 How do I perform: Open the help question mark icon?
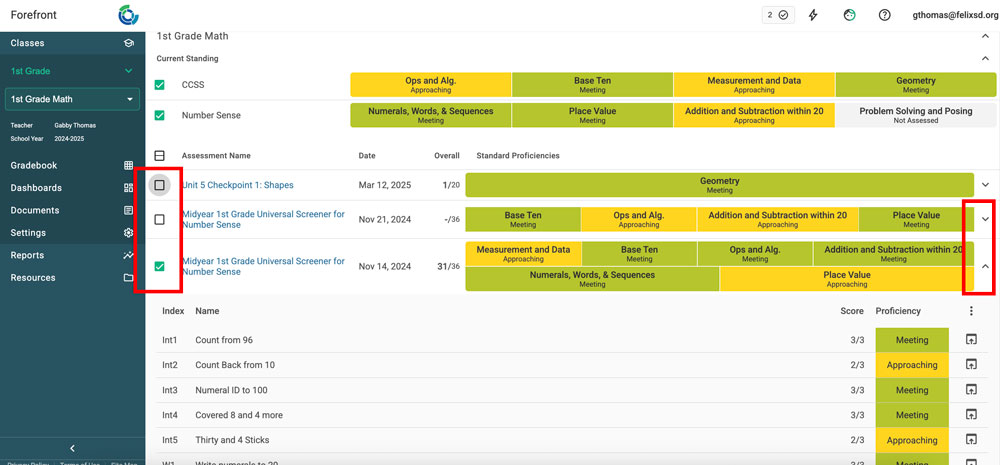pos(884,15)
